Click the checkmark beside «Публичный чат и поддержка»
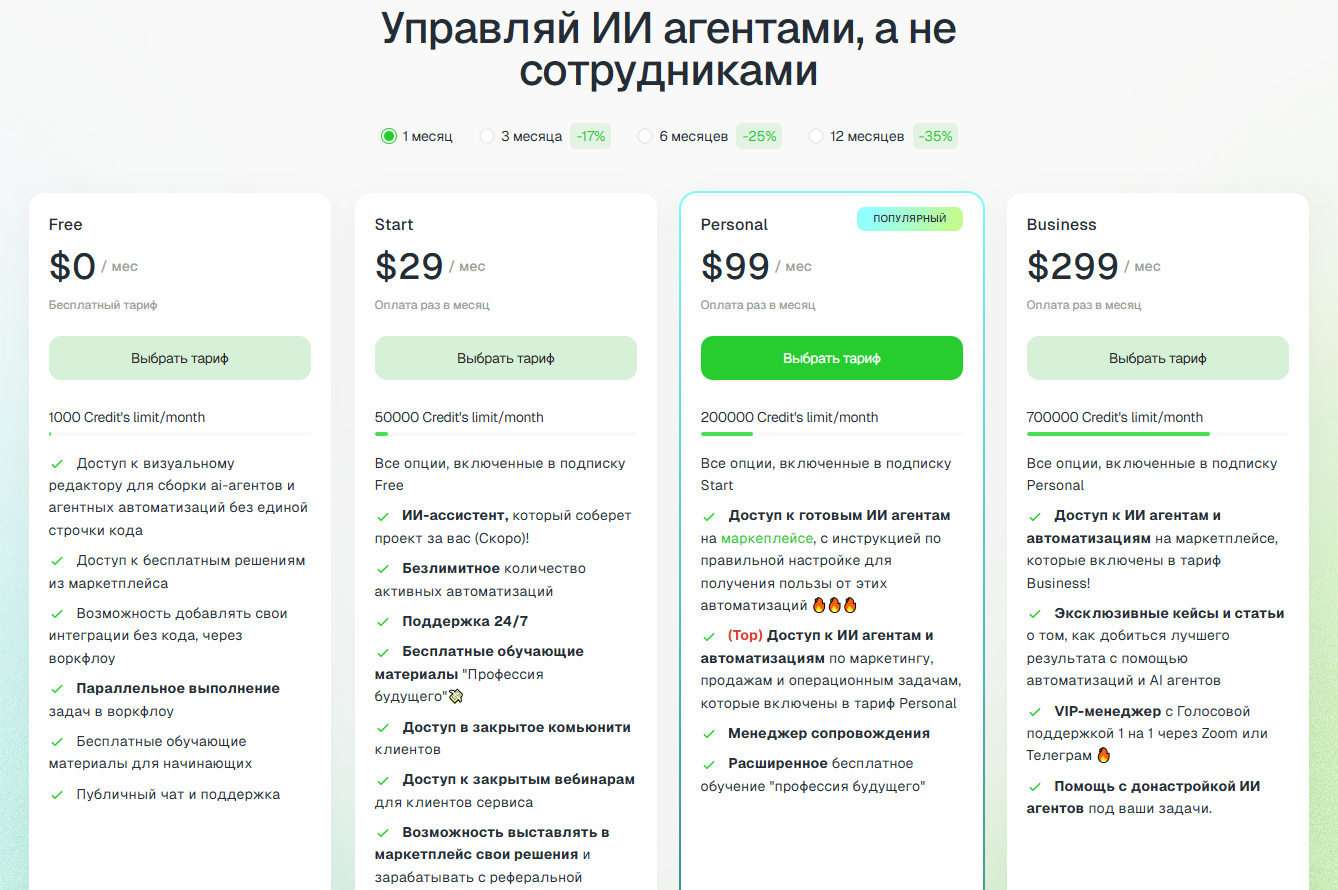This screenshot has width=1338, height=890. pos(58,793)
